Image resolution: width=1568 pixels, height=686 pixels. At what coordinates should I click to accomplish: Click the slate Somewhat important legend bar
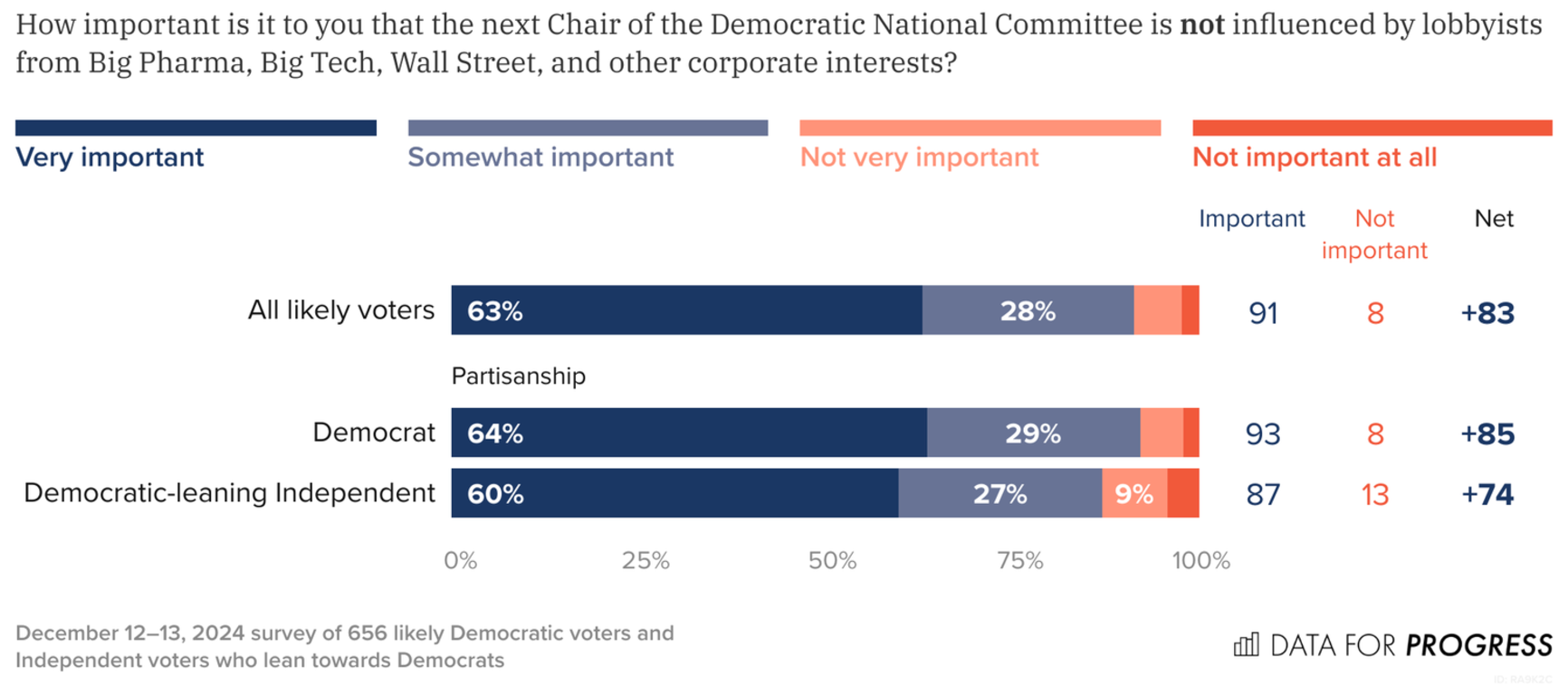pos(588,128)
